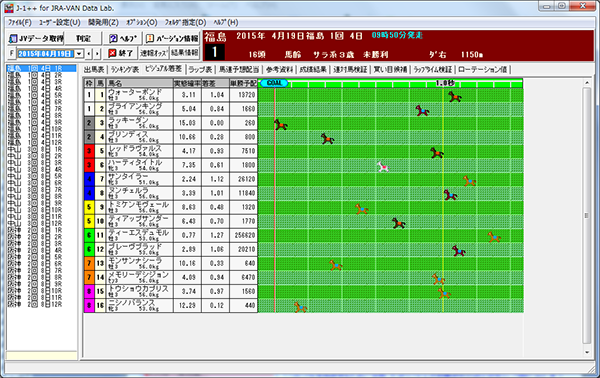600x378 pixels.
Task: Switch to the ローテーション値 tab
Action: 483,70
